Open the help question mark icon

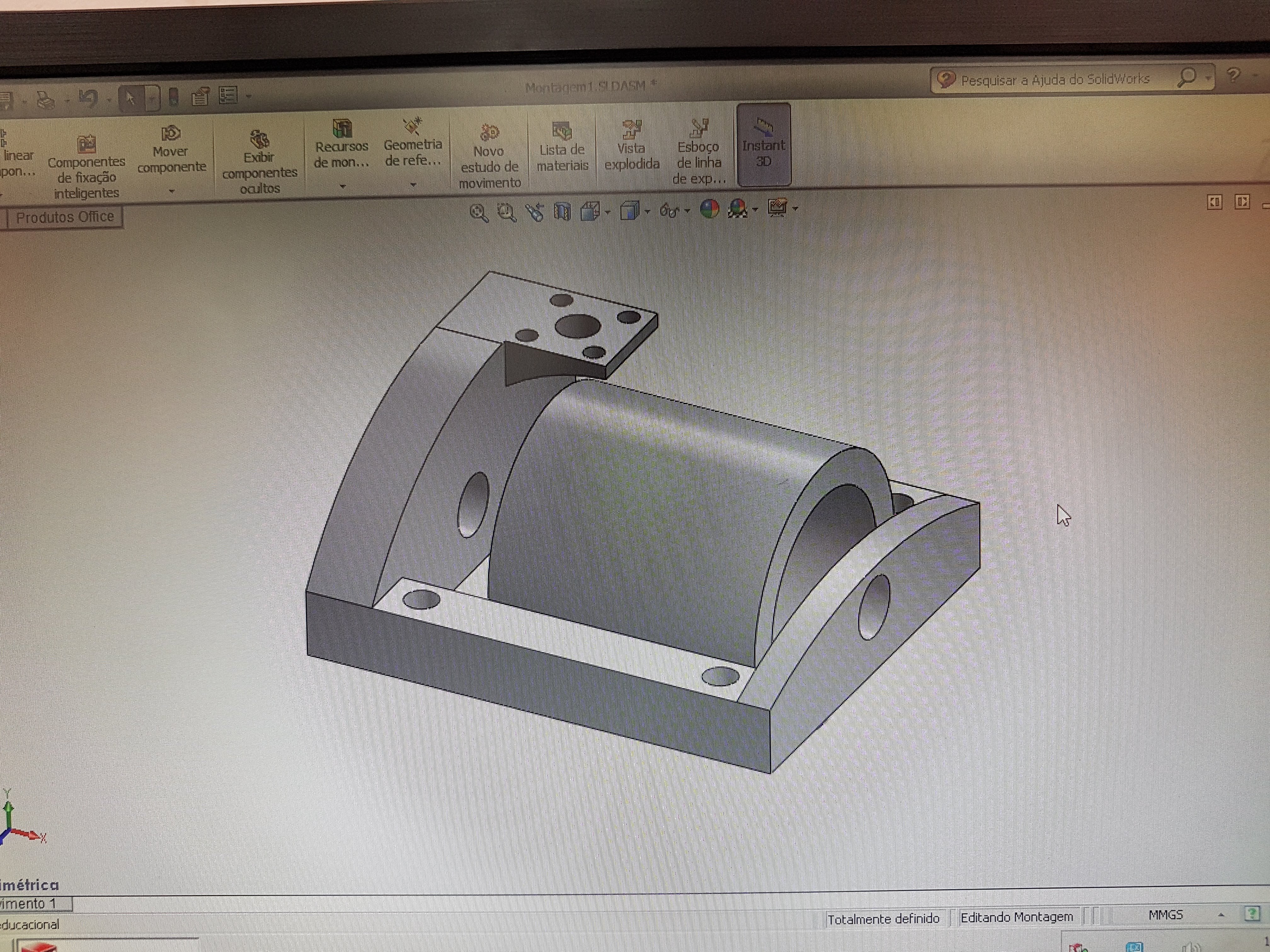1233,75
